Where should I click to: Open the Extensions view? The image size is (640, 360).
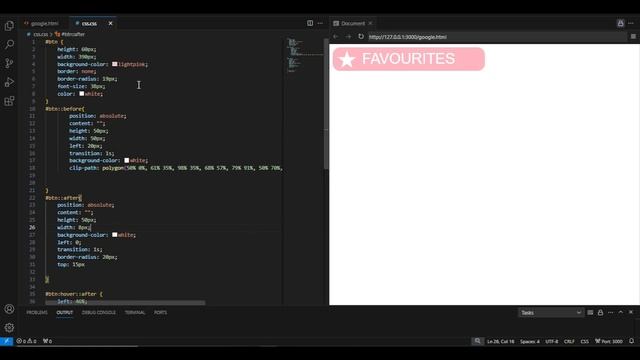point(9,101)
